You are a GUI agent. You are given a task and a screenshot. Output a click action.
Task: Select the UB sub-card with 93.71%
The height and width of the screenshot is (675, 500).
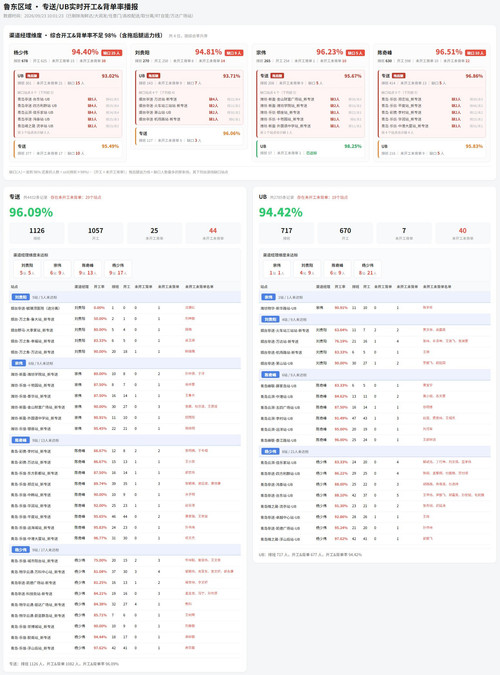(x=189, y=97)
